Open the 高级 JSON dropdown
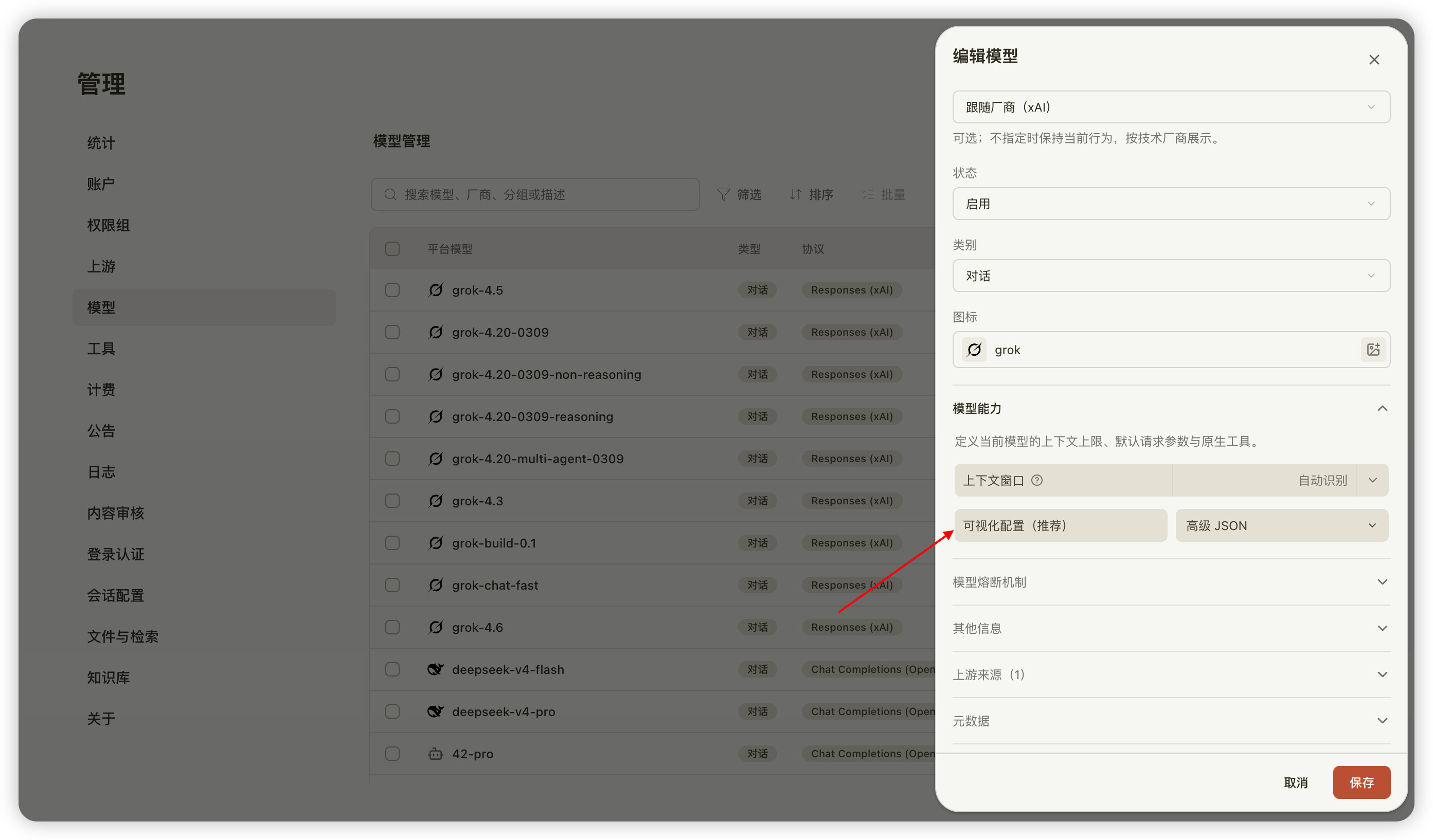This screenshot has width=1433, height=840. pos(1282,525)
